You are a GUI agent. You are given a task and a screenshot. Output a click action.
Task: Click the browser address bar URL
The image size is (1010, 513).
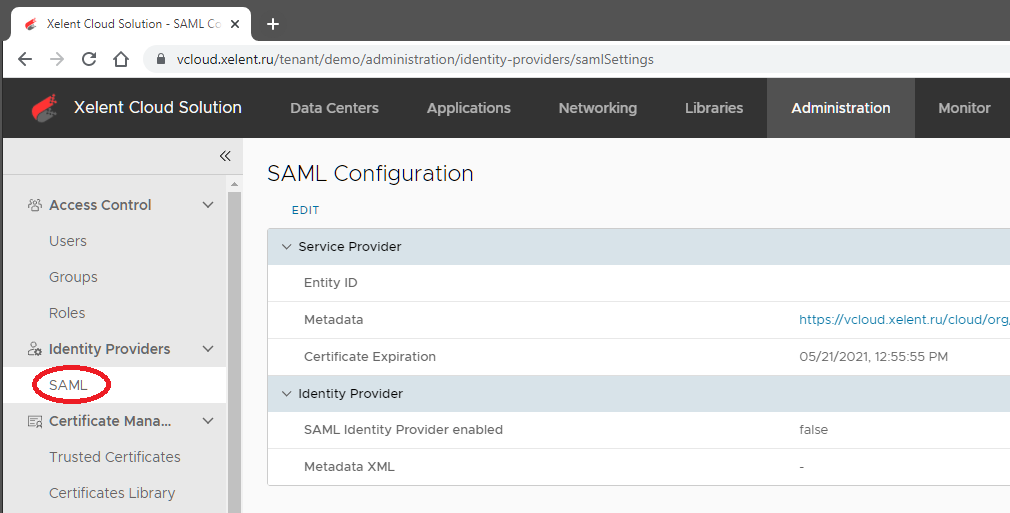415,59
